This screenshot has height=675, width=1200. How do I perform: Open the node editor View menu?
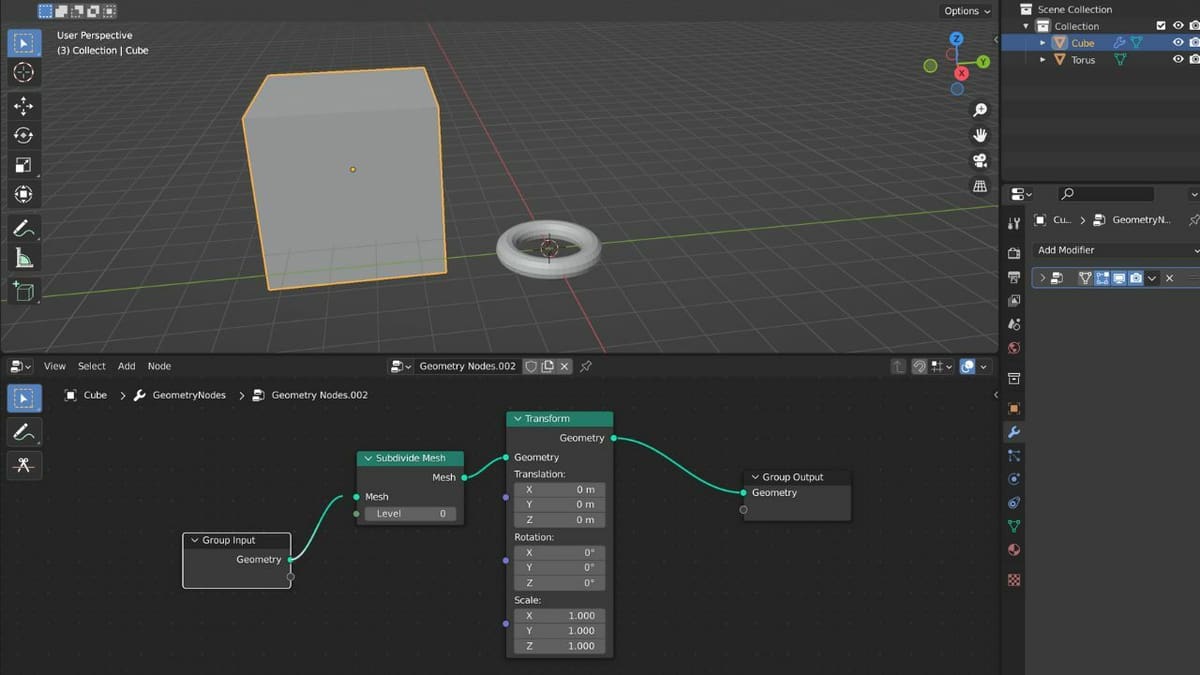pyautogui.click(x=55, y=366)
